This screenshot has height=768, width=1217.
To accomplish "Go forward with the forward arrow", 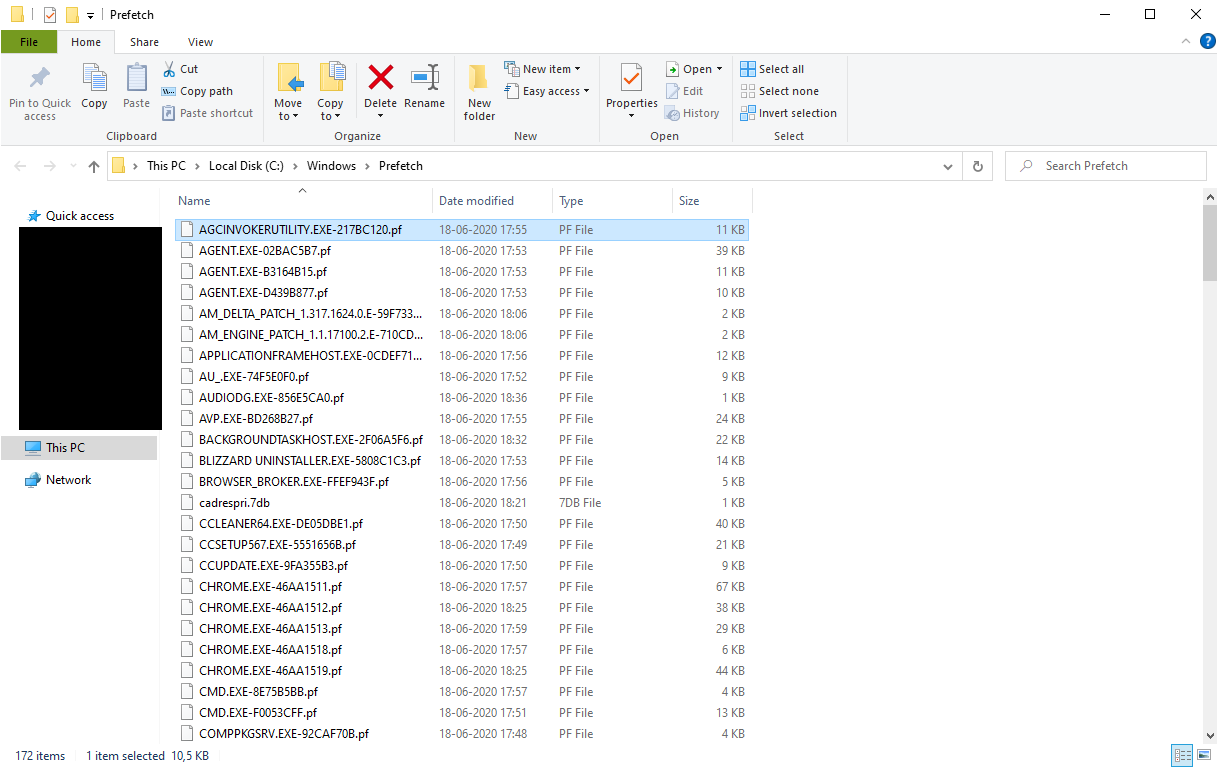I will click(x=49, y=166).
